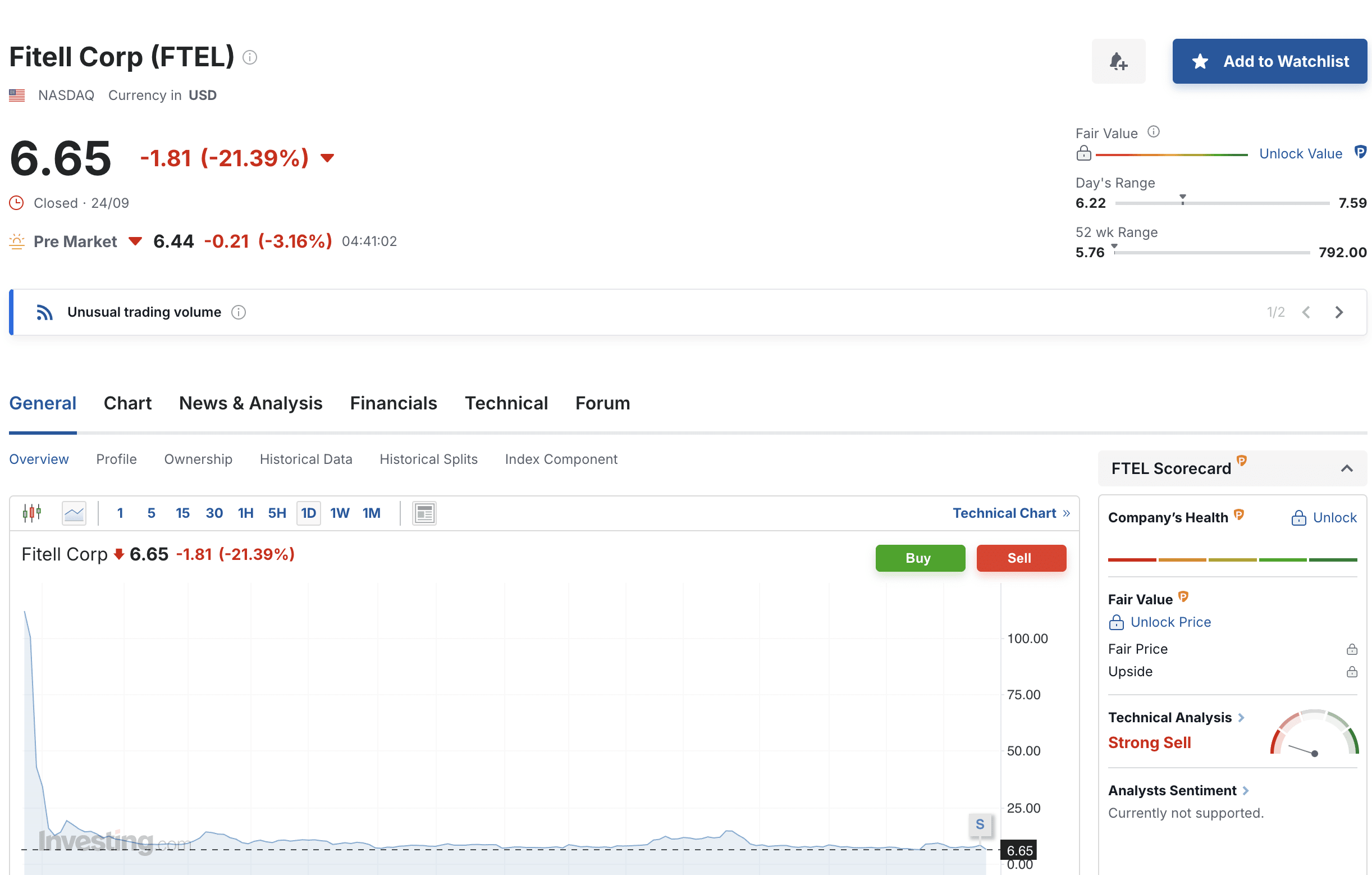Click the chart news layout icon

pyautogui.click(x=424, y=513)
